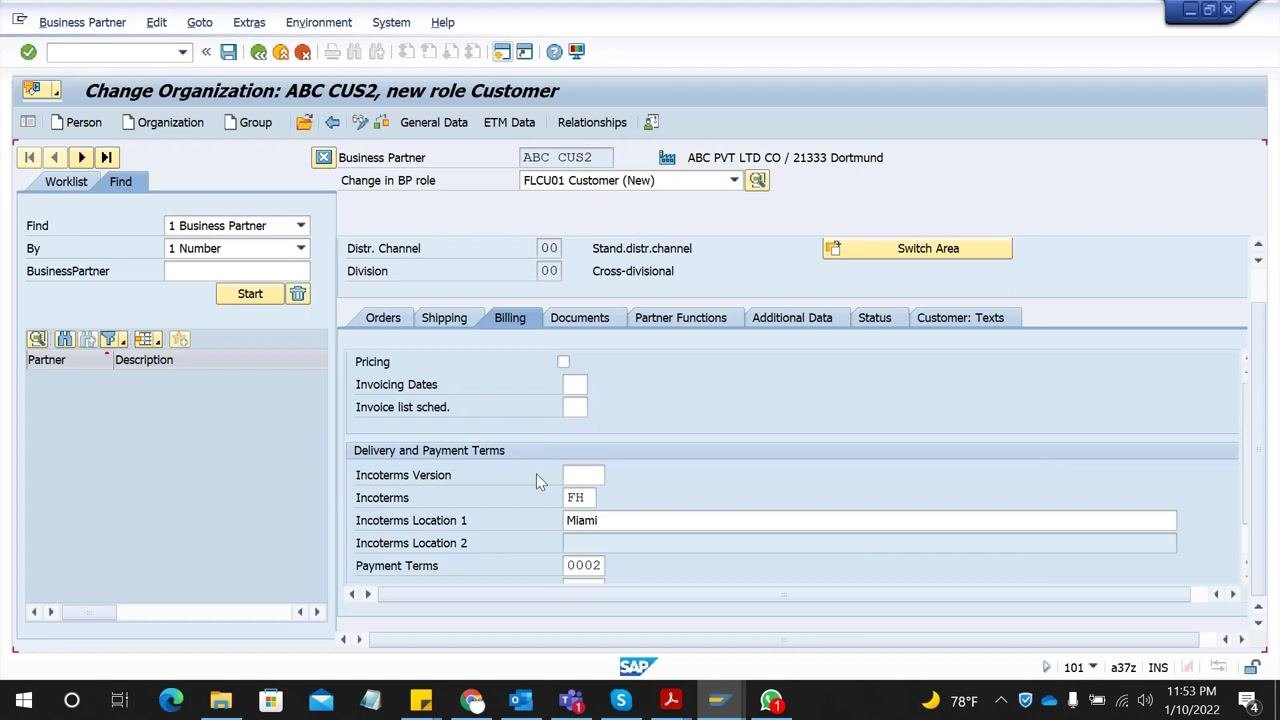
Task: Open the Business Partner menu
Action: click(82, 22)
